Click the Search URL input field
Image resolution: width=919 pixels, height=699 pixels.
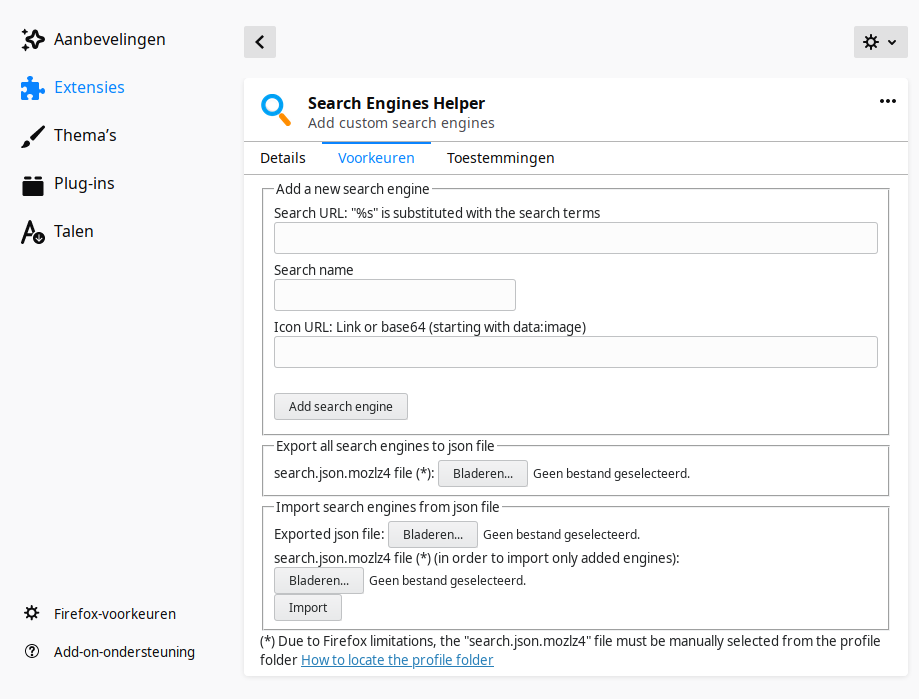tap(575, 238)
